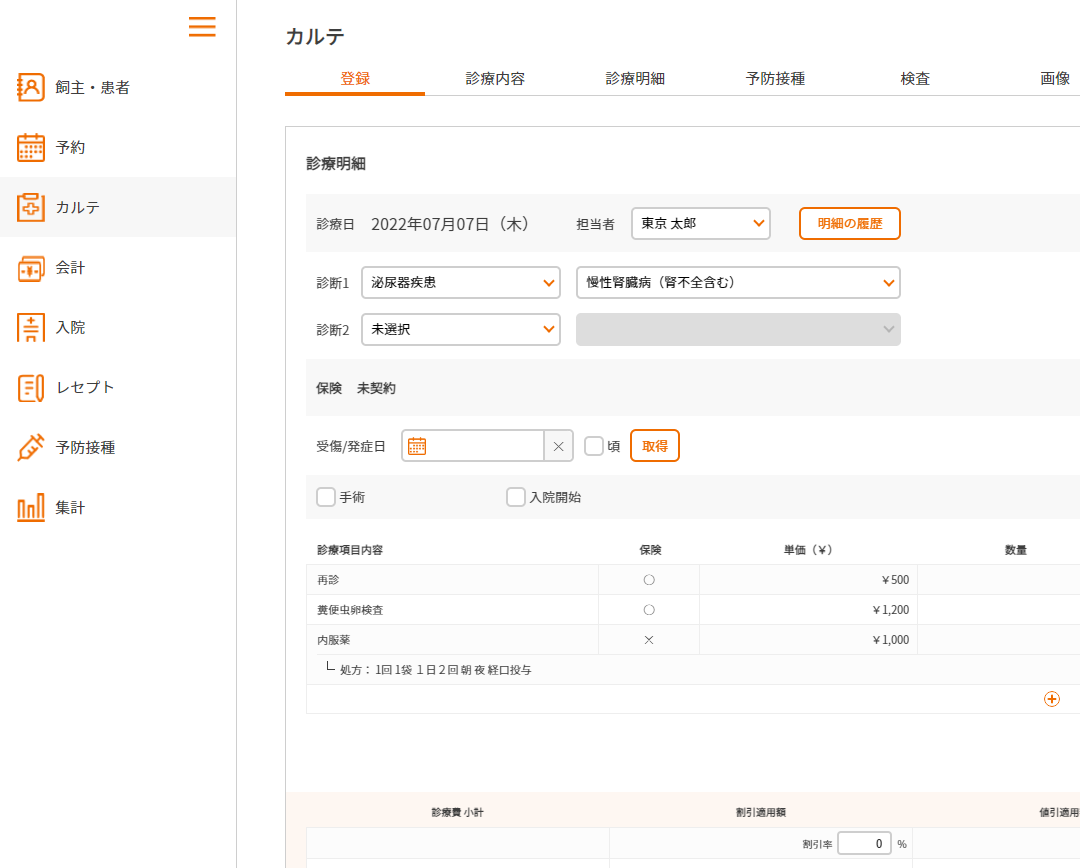
Task: Switch to the 画像 tab
Action: coord(1055,79)
